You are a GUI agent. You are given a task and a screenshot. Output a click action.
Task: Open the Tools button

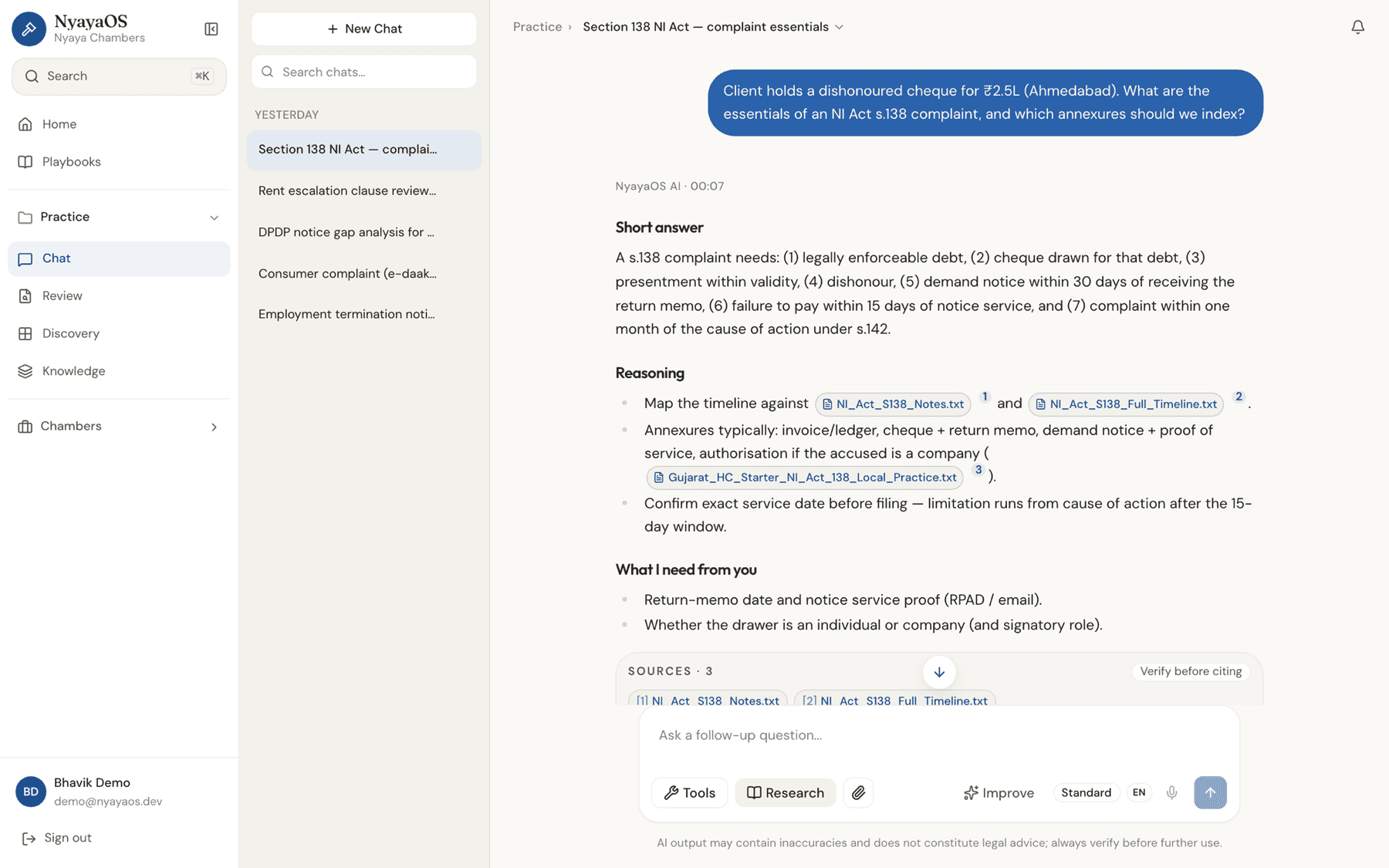pyautogui.click(x=690, y=792)
